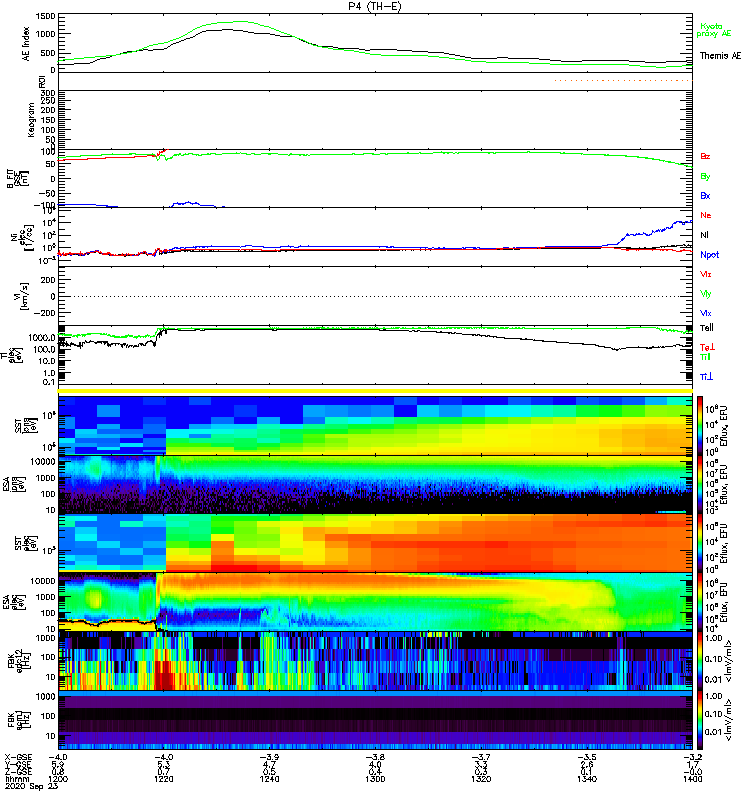Click the red "Bz" legend entry
The width and height of the screenshot is (750, 800).
(705, 157)
